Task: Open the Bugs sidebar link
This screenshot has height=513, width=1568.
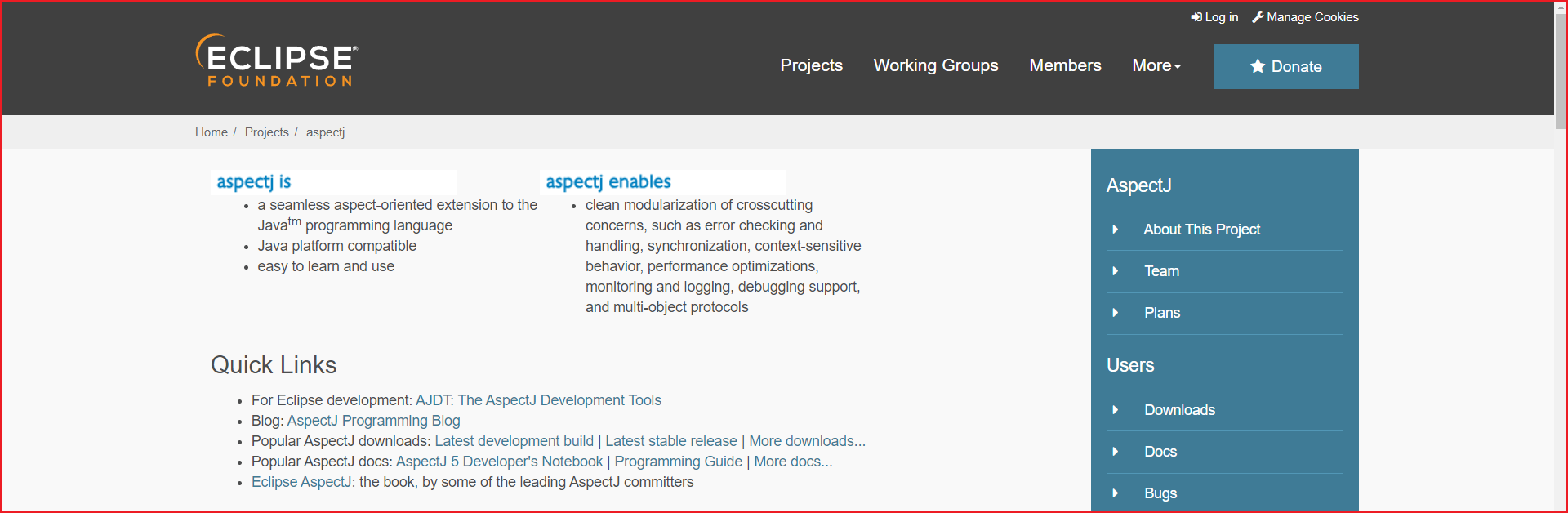Action: [1160, 493]
